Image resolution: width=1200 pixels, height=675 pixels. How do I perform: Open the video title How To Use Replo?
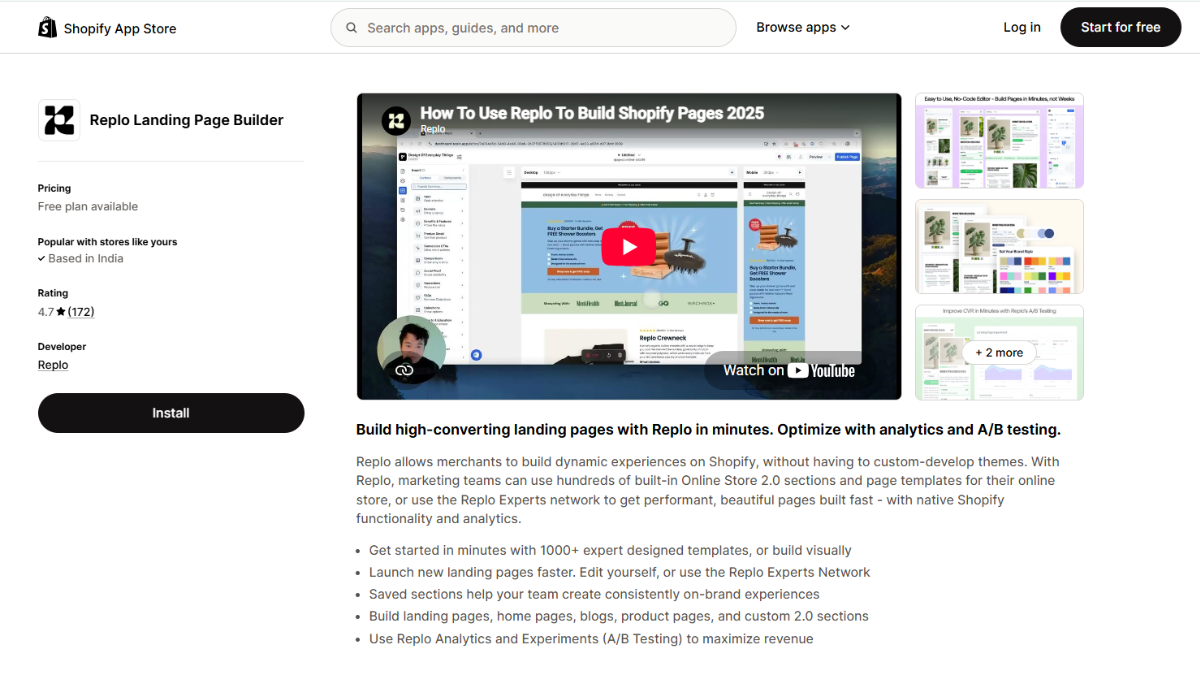[592, 113]
